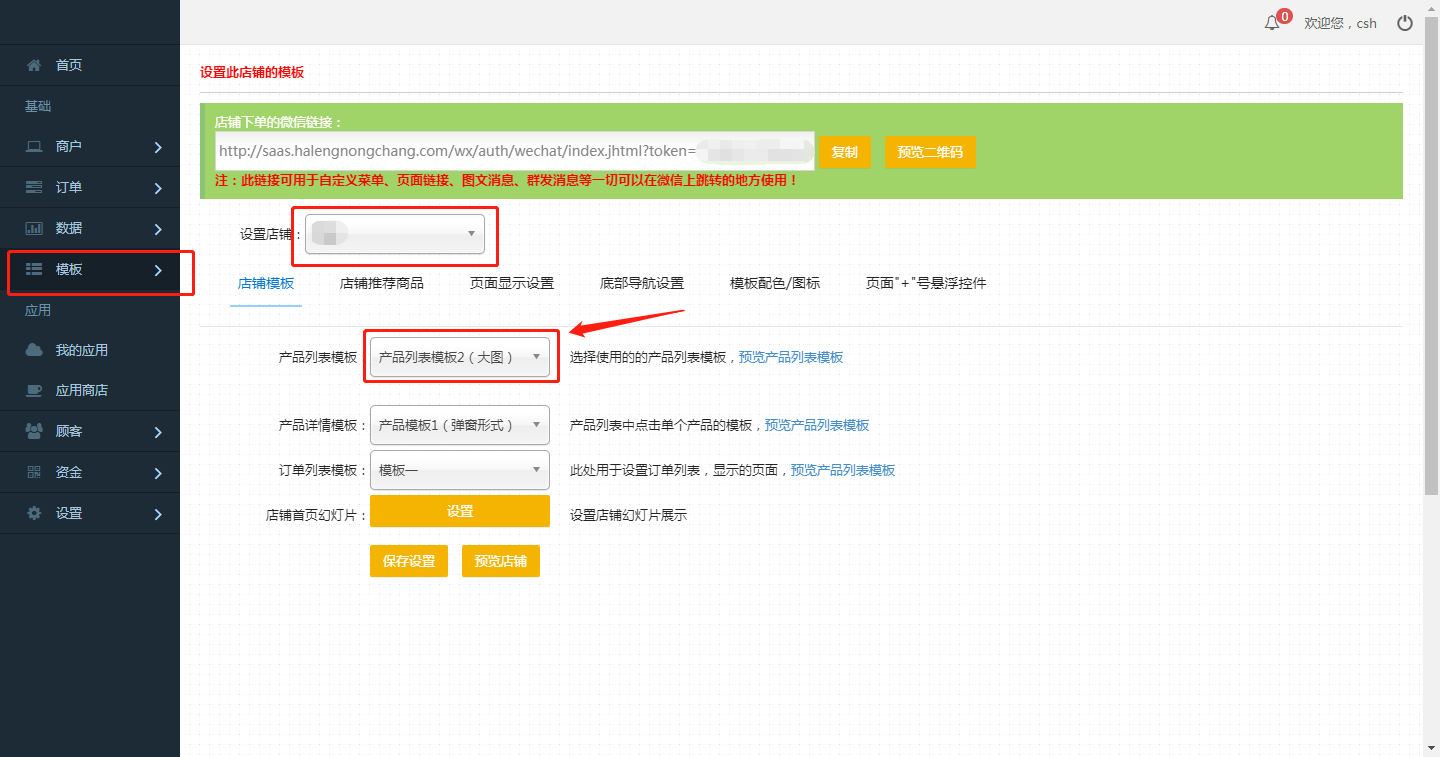Screen dimensions: 1440x757
Task: Click the notification bell icon
Action: [x=1272, y=23]
